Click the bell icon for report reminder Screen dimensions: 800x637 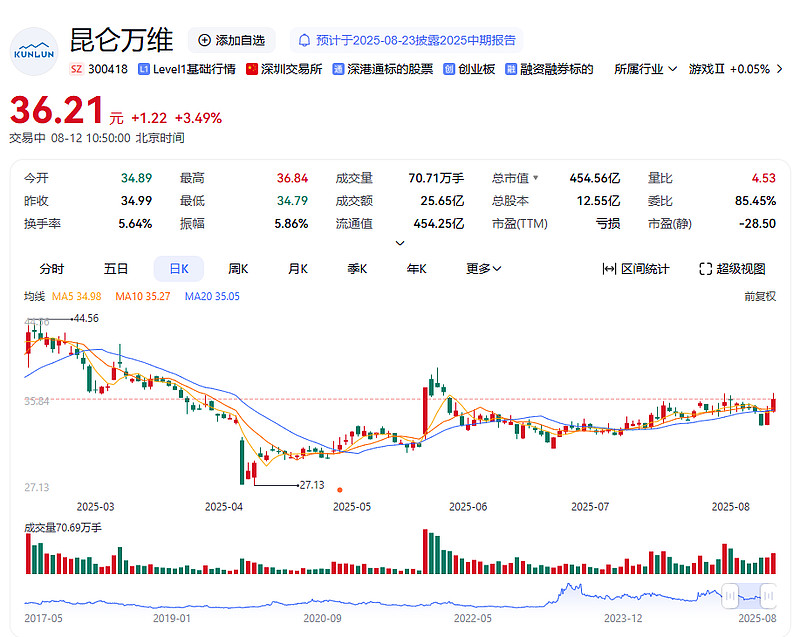point(304,40)
